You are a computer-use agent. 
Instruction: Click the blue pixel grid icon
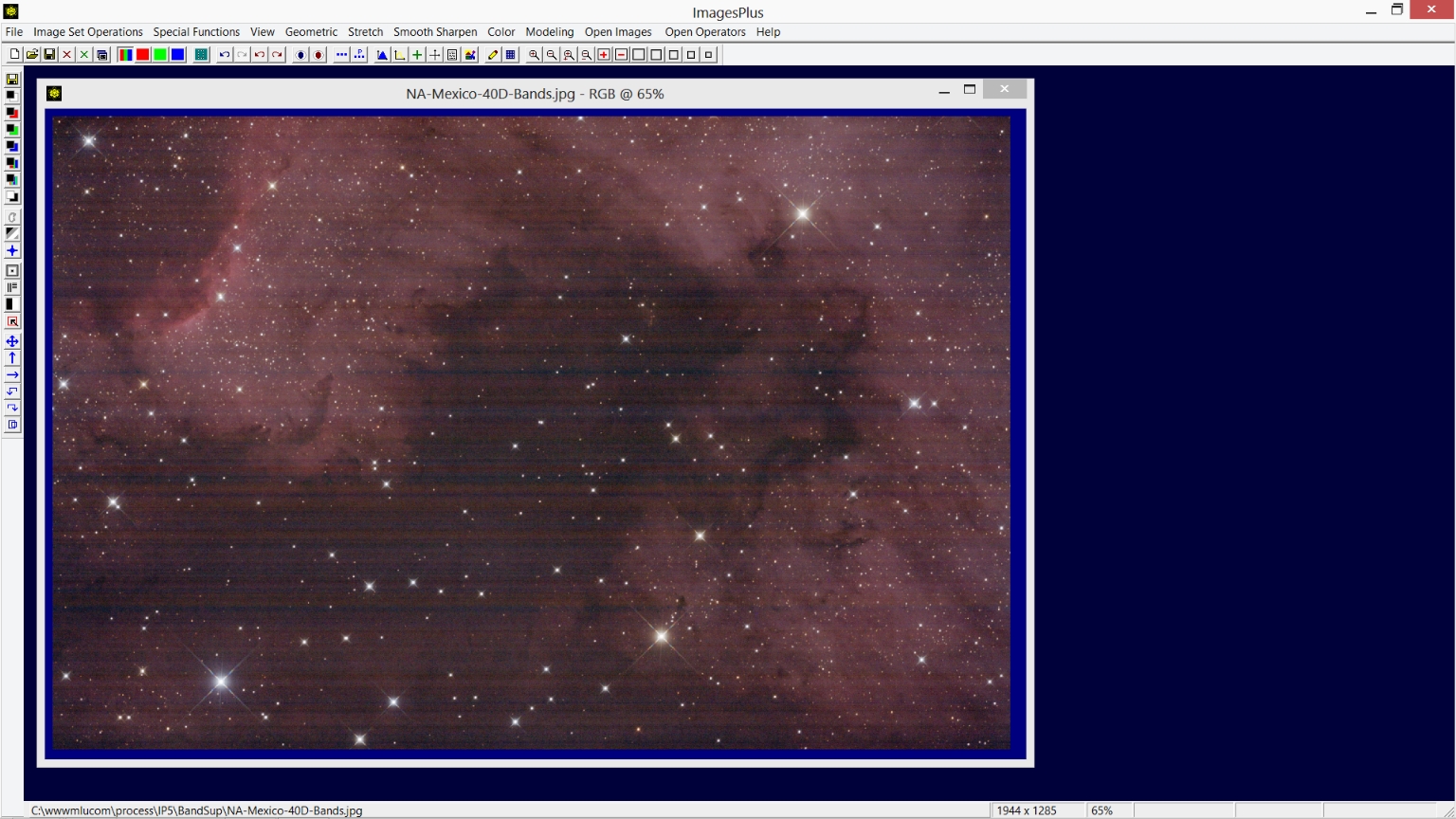pos(510,55)
